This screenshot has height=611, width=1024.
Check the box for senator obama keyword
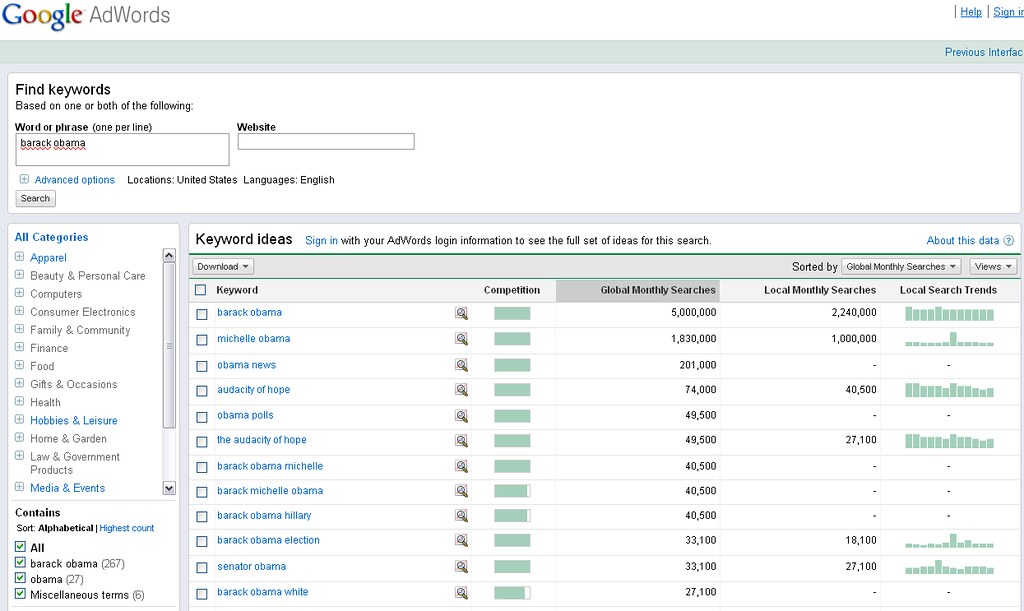point(202,567)
